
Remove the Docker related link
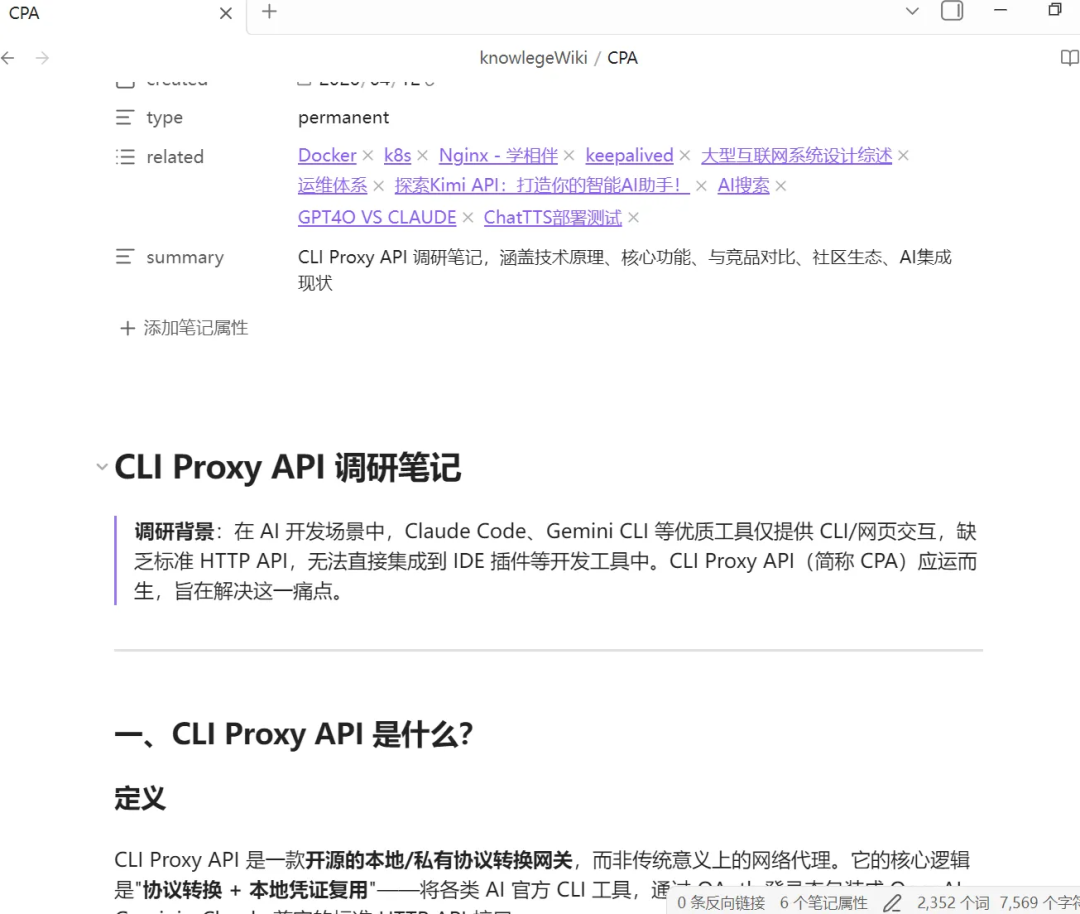click(368, 156)
